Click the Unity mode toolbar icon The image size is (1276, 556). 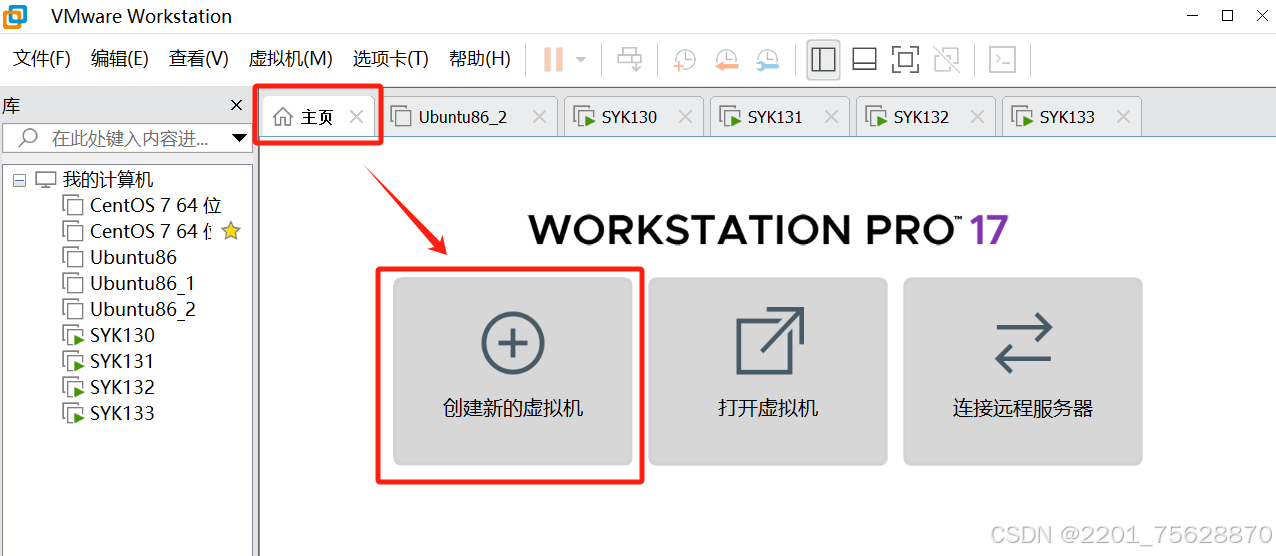(946, 60)
